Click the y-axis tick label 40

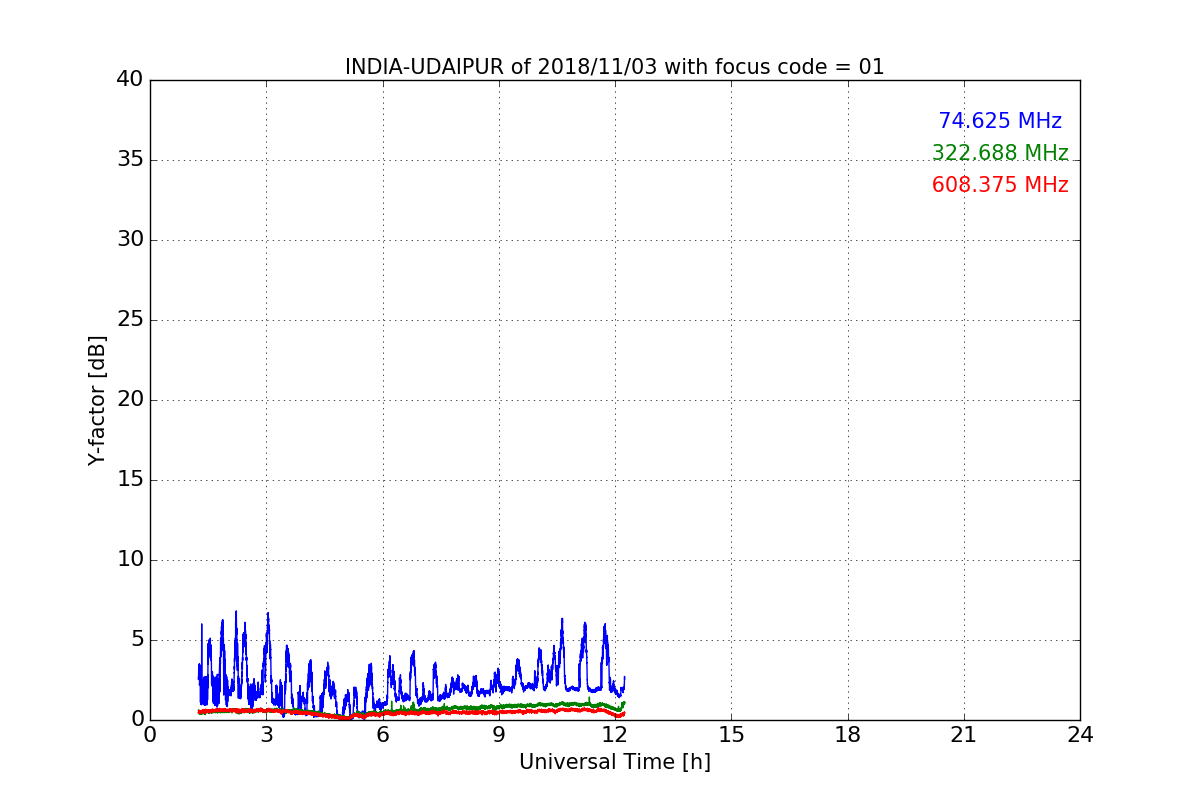[130, 80]
